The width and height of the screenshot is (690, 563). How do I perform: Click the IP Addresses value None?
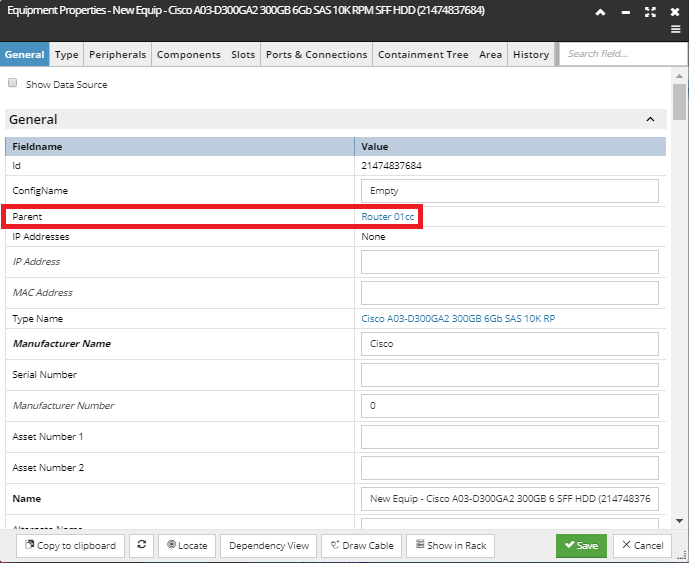pos(373,237)
